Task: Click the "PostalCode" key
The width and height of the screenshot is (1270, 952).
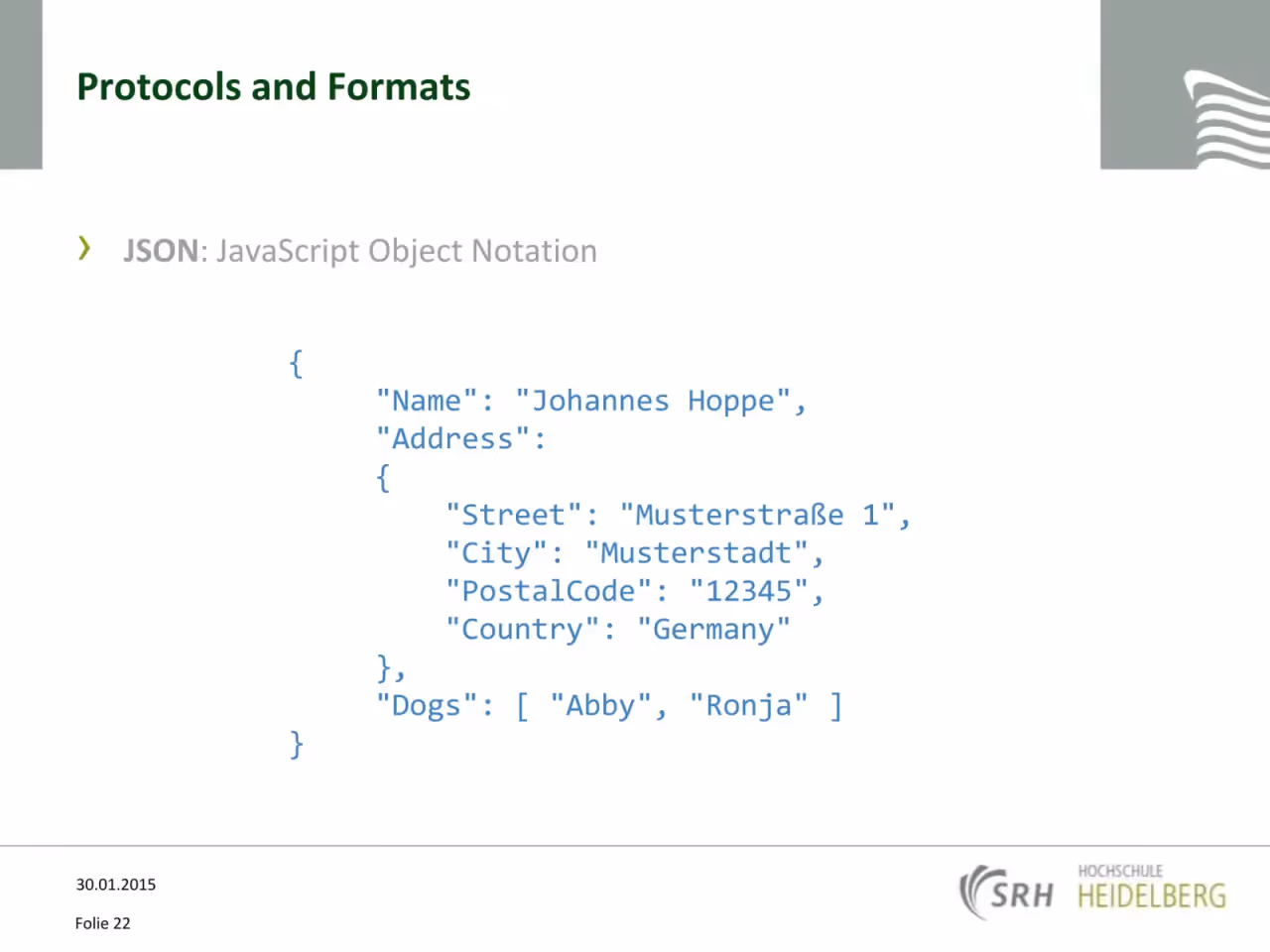Action: coord(549,591)
